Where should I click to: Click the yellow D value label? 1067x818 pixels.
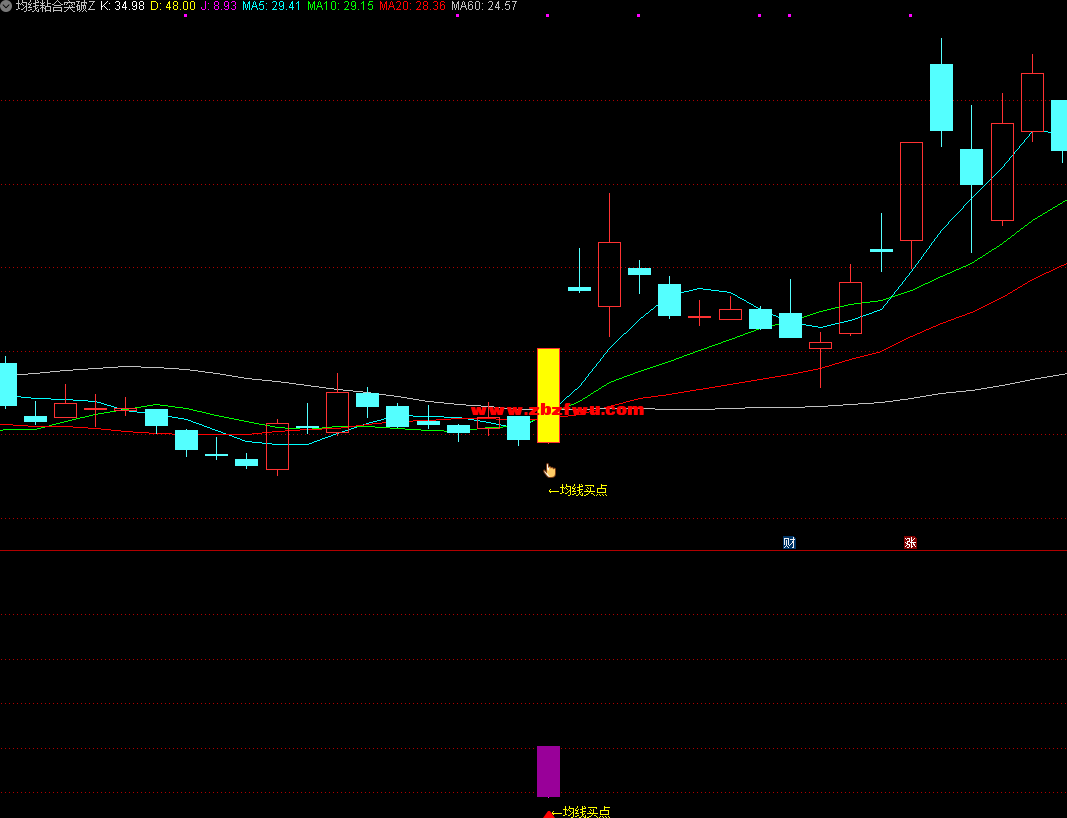(173, 6)
